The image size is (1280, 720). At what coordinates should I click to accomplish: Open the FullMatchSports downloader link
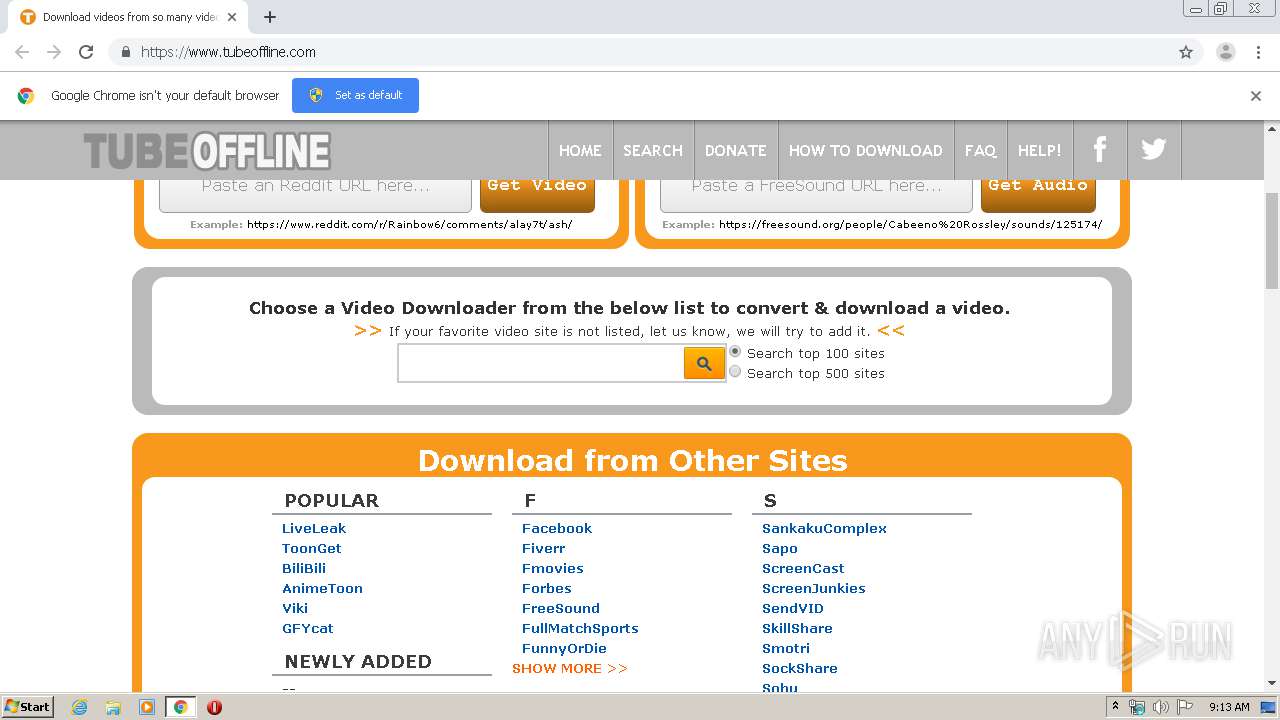click(x=580, y=628)
